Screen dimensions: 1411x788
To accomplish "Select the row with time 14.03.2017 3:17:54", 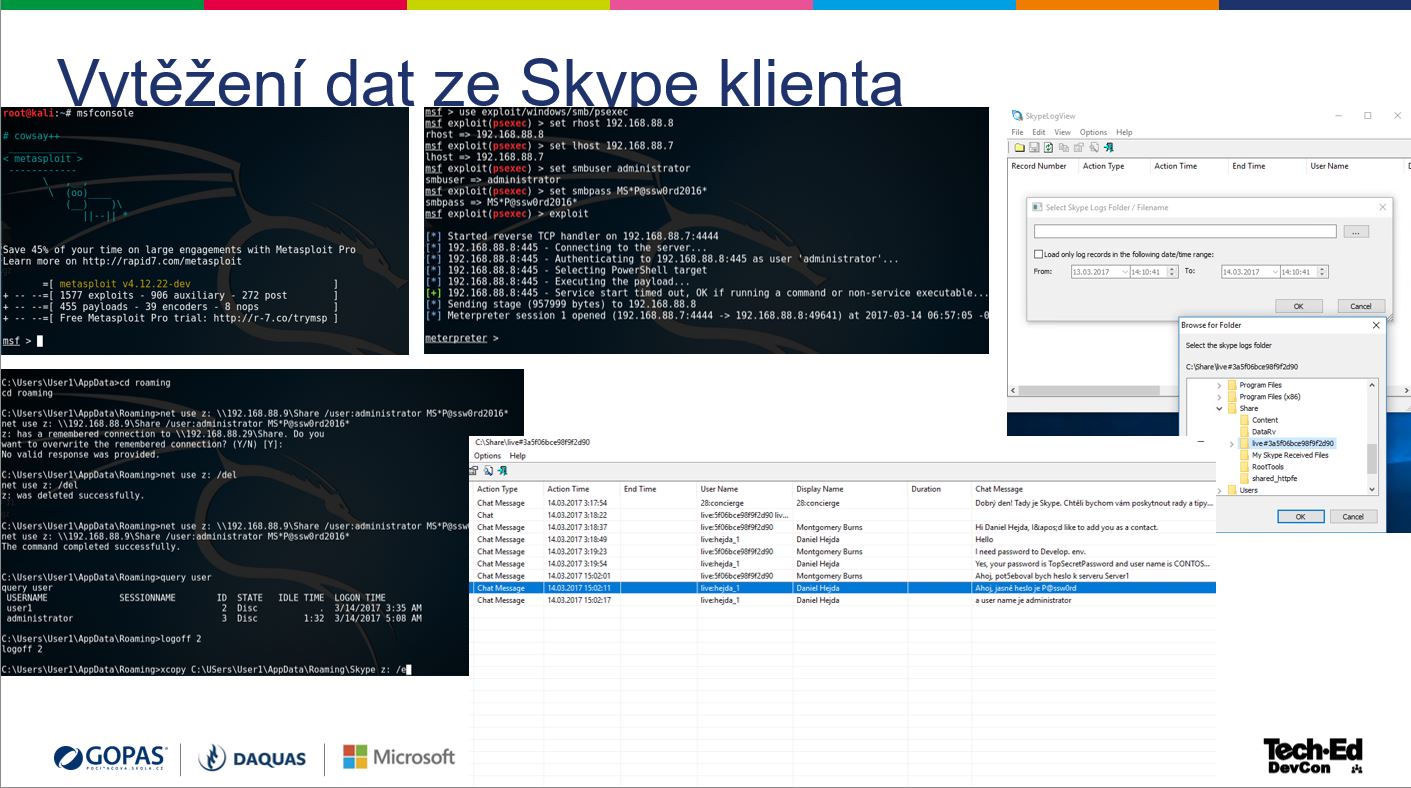I will click(x=844, y=503).
